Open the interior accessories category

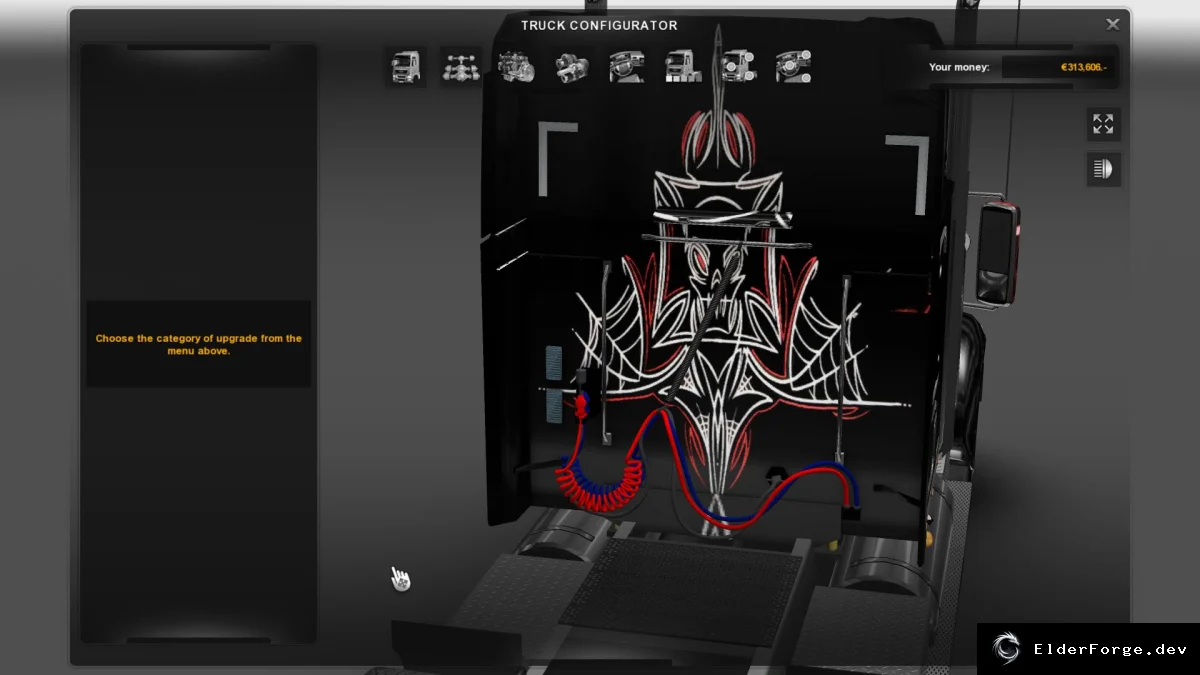(793, 67)
